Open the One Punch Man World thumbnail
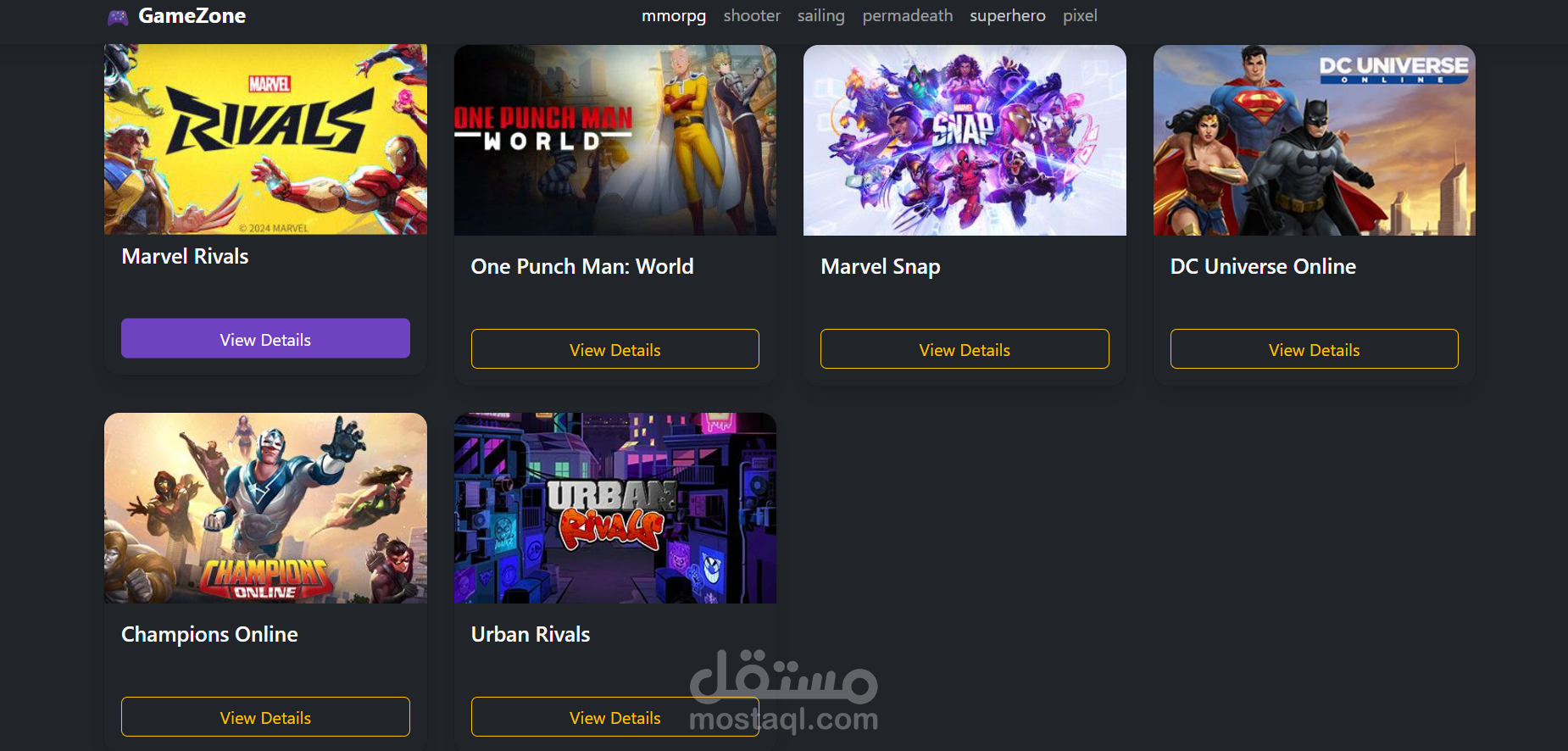 [x=615, y=140]
